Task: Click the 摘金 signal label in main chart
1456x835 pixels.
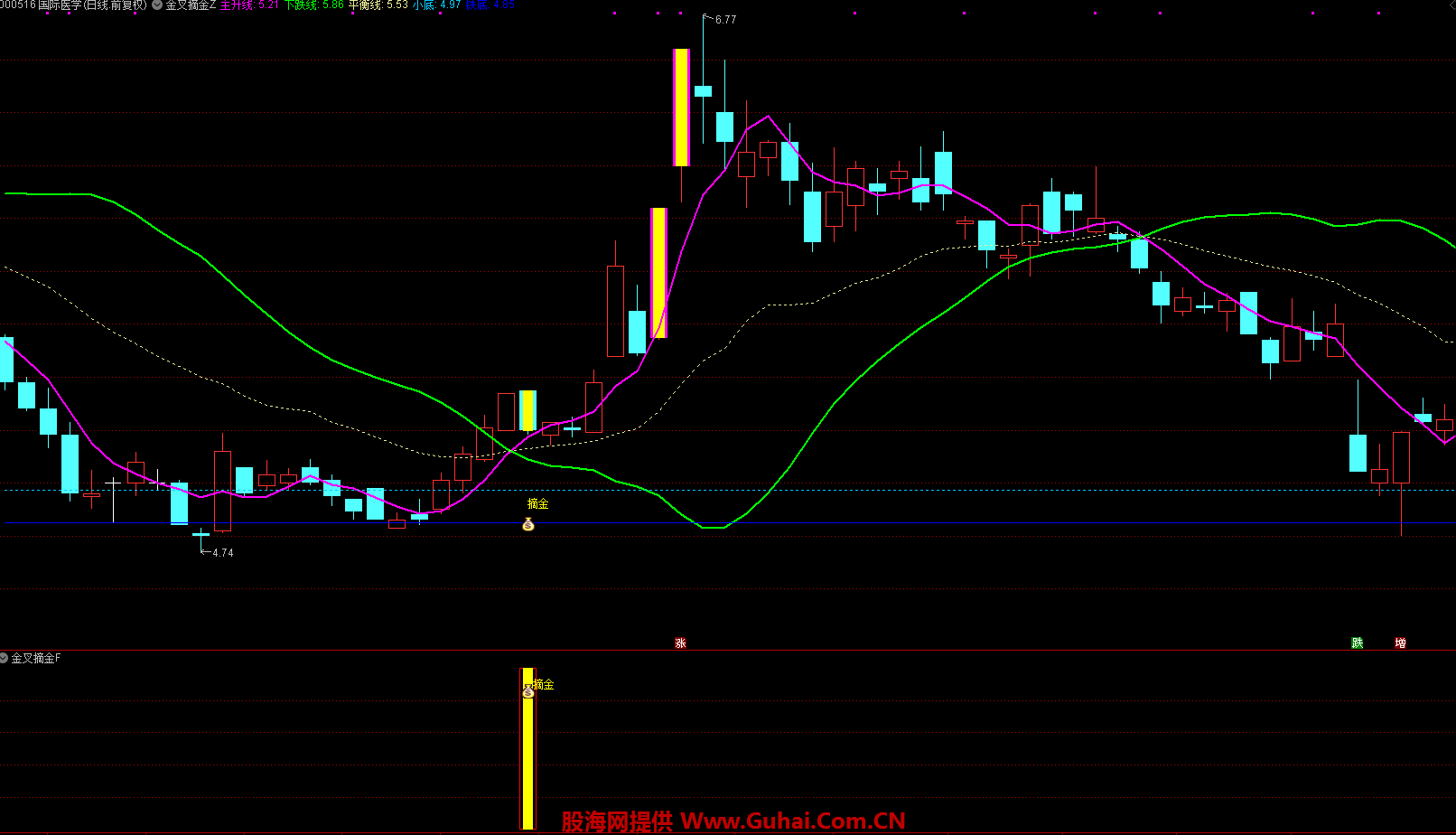Action: pyautogui.click(x=538, y=503)
